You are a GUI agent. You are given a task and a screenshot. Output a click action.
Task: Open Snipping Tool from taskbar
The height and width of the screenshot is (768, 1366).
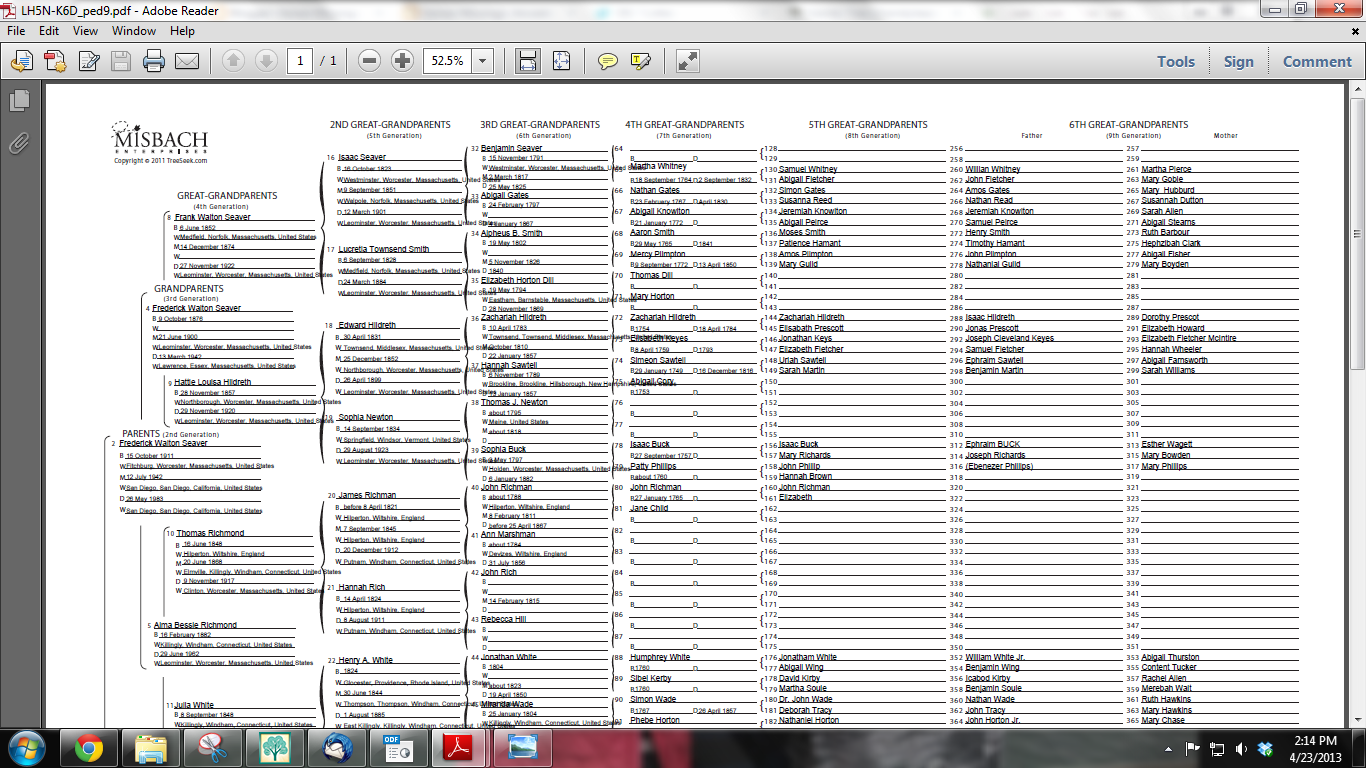(x=212, y=748)
